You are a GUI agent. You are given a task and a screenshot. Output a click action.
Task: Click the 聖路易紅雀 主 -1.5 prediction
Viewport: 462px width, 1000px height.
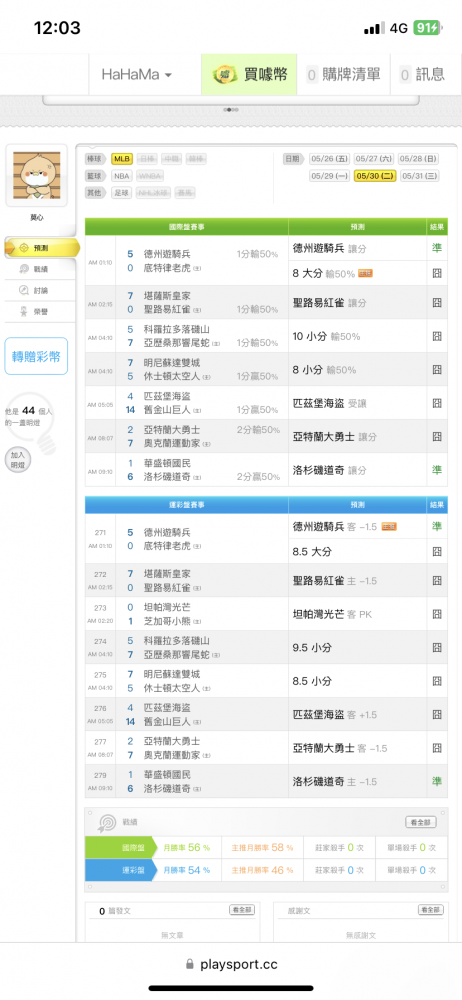(x=334, y=581)
